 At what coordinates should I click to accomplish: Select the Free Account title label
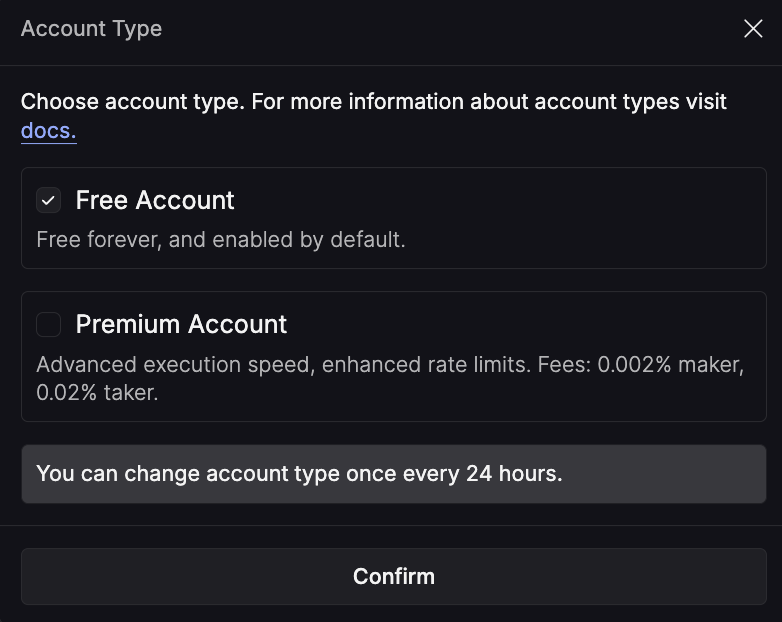155,200
